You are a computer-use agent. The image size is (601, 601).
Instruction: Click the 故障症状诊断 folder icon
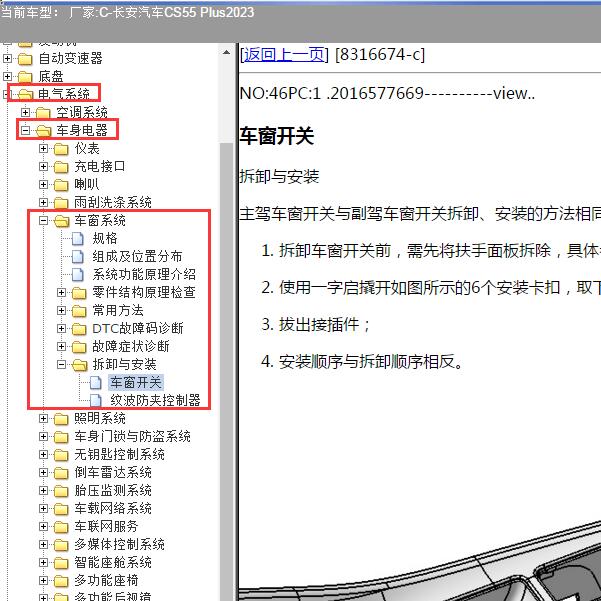pos(79,347)
